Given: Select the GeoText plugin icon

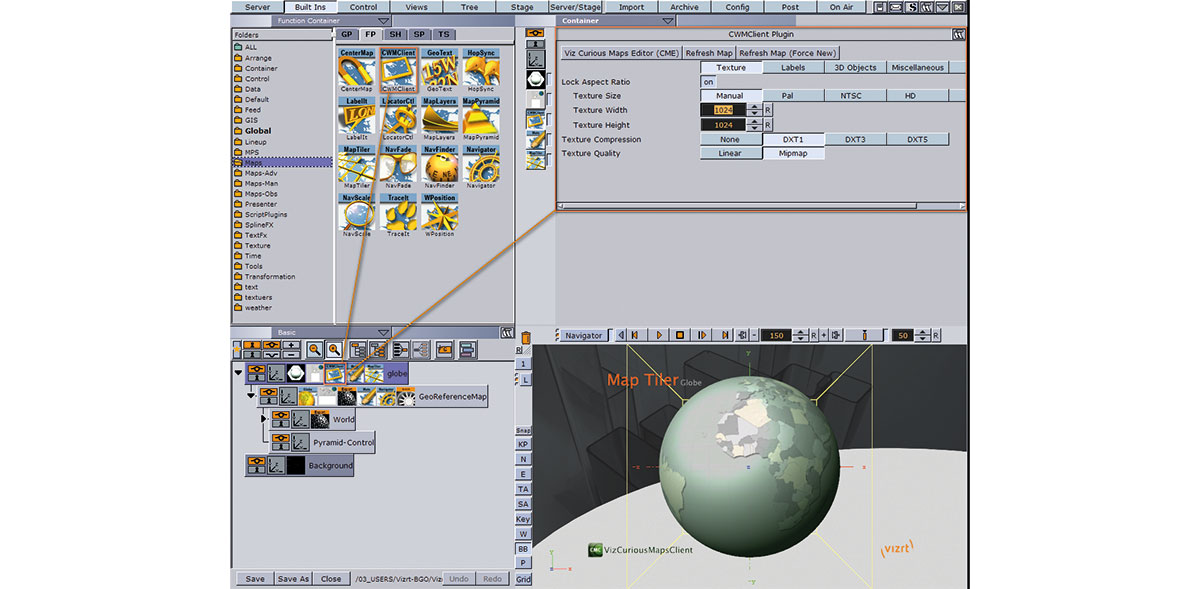Looking at the screenshot, I should 440,70.
